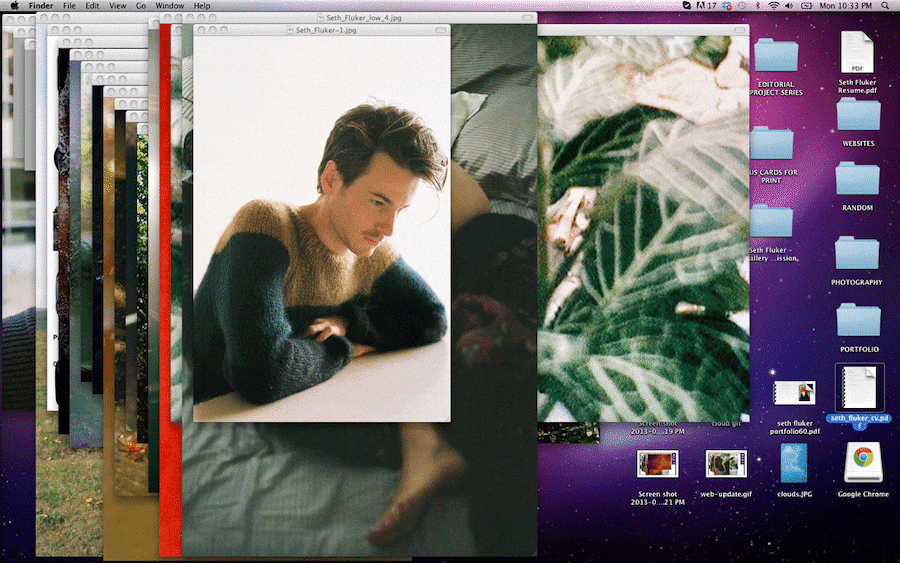Open Spotlight search magnifier
900x563 pixels.
[886, 6]
